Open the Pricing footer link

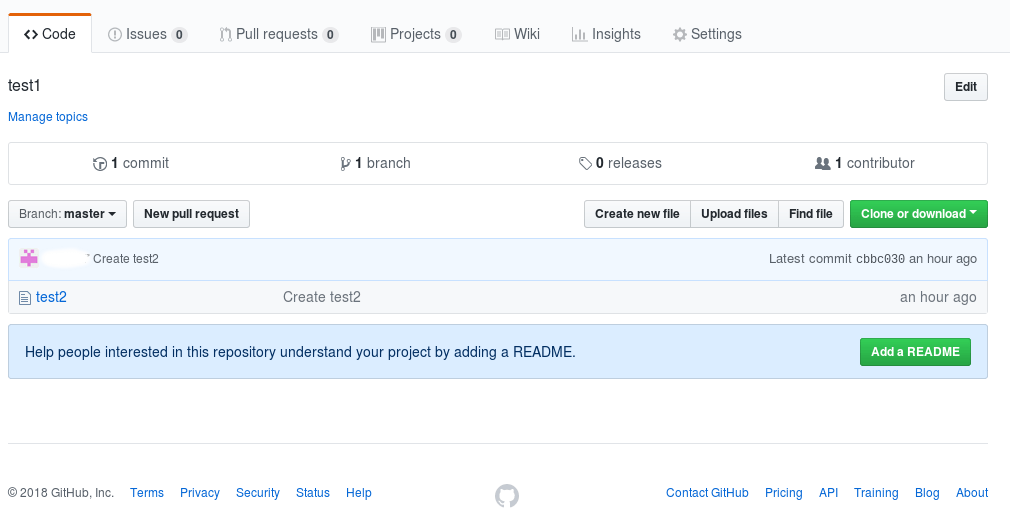pos(784,493)
